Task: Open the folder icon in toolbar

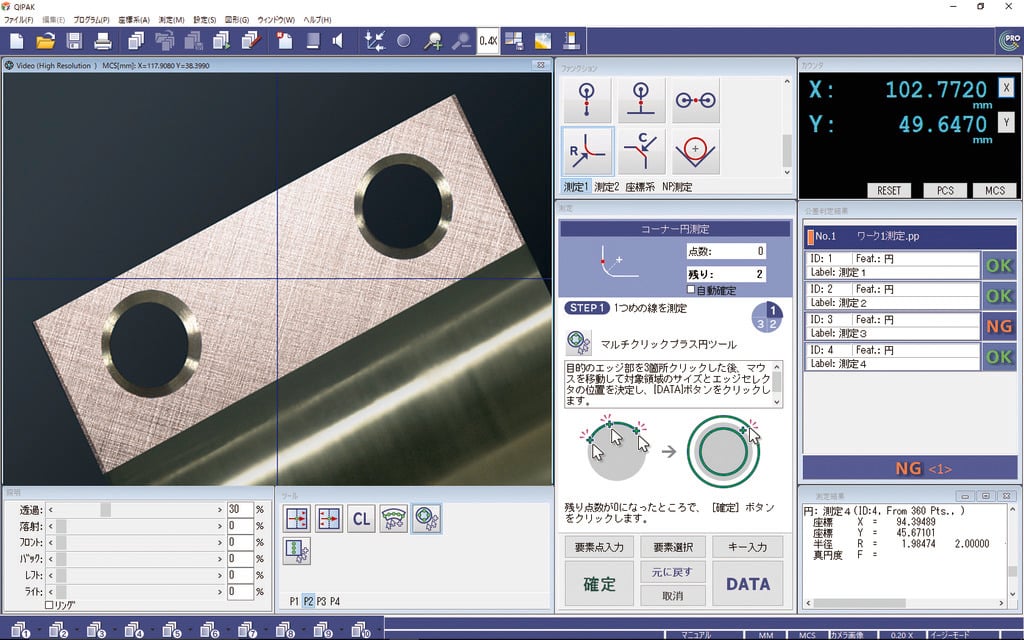Action: (x=46, y=41)
